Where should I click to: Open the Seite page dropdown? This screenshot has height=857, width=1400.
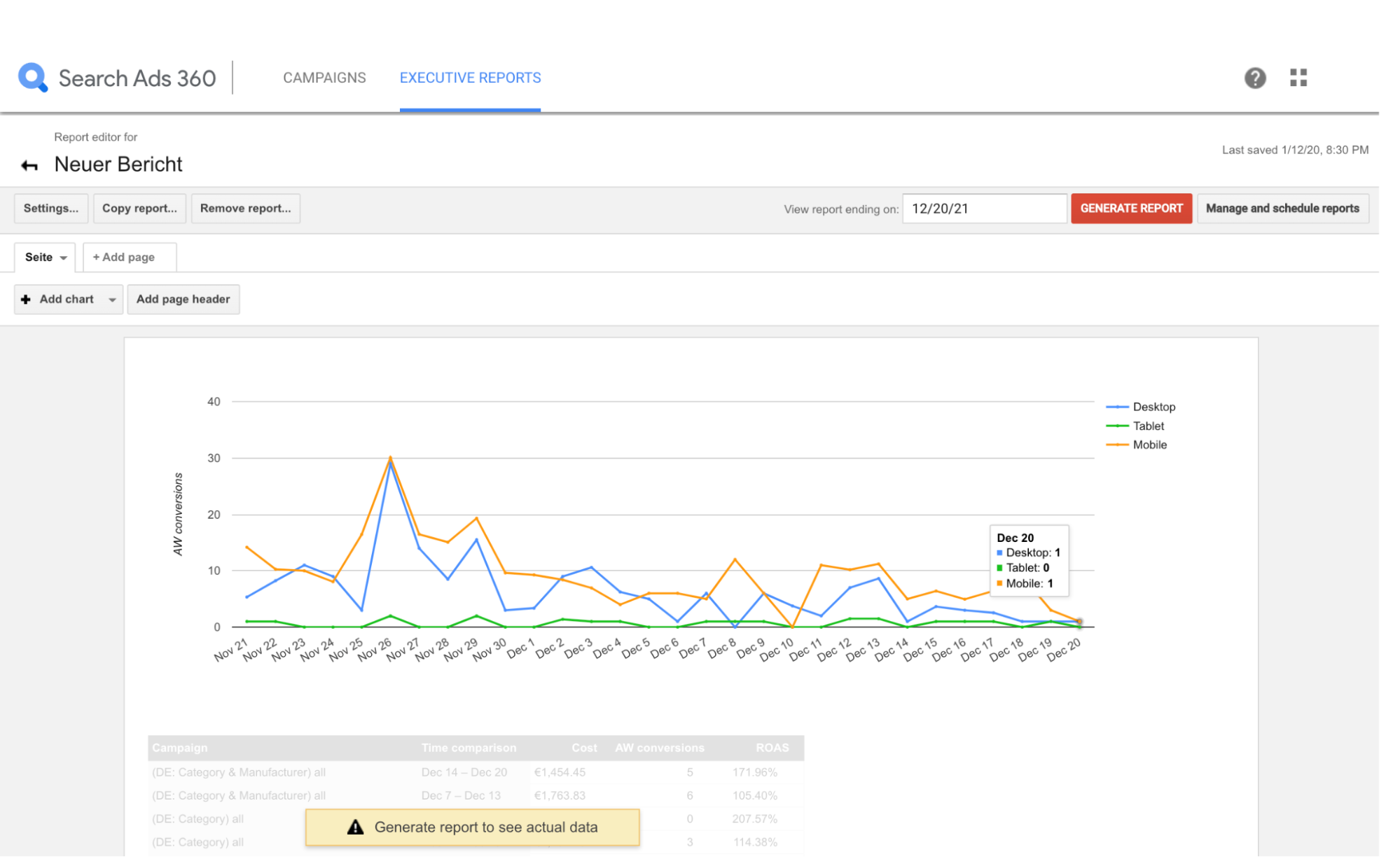coord(44,257)
